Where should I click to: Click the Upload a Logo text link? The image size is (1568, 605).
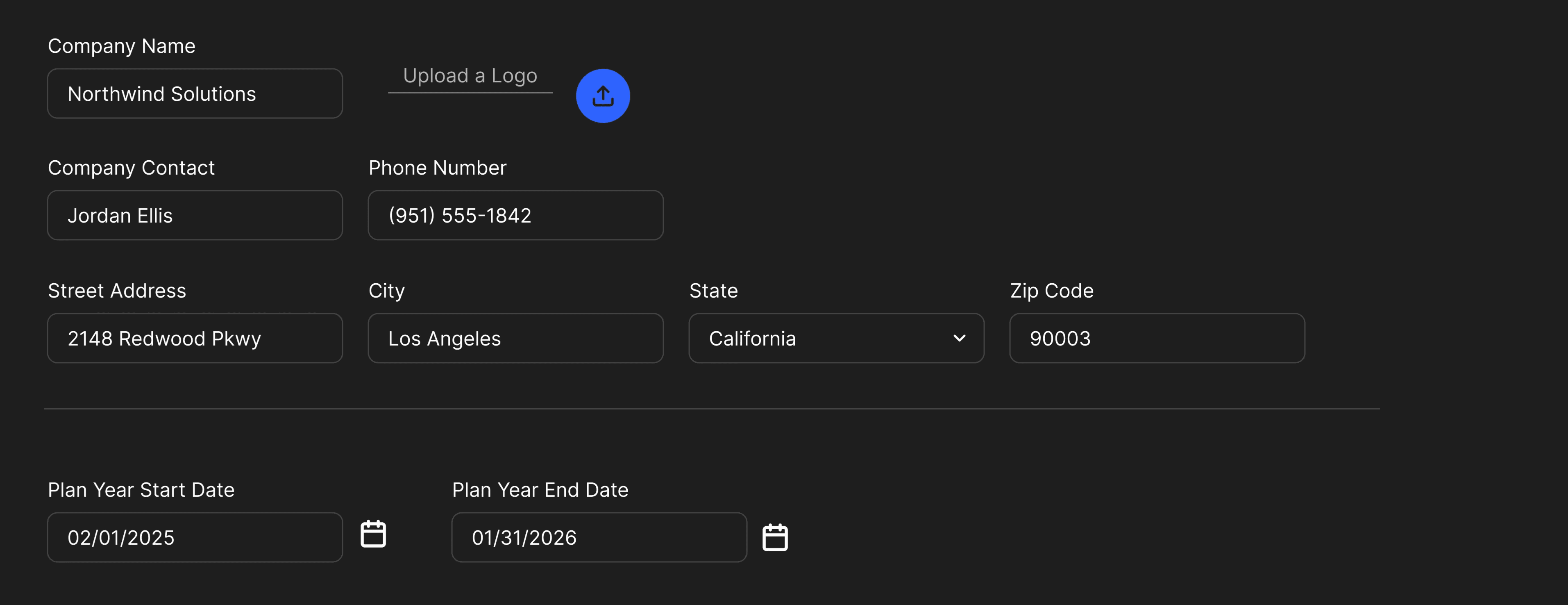tap(470, 76)
